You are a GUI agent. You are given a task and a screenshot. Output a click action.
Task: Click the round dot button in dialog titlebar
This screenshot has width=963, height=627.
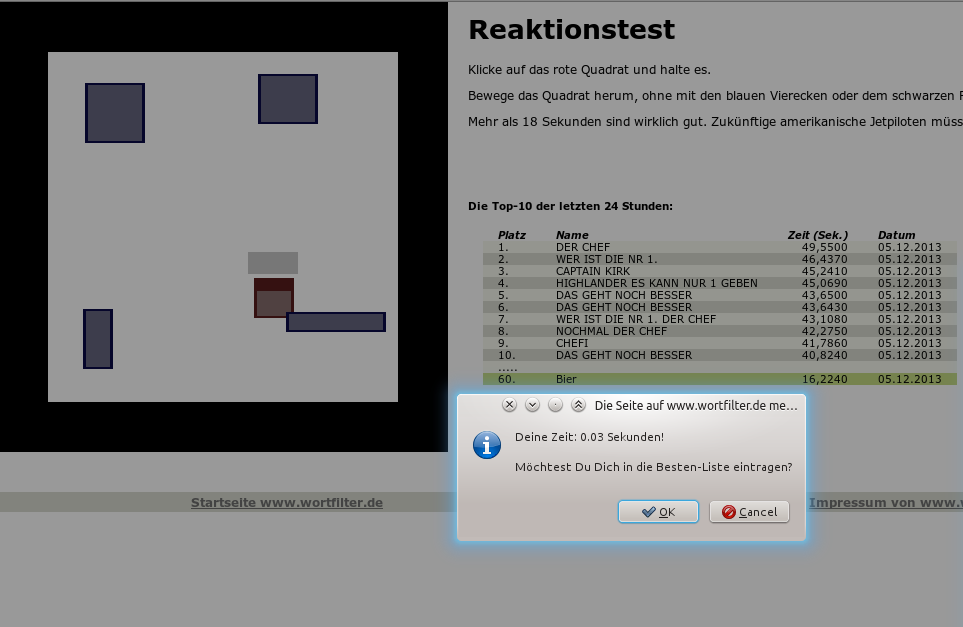[x=555, y=405]
